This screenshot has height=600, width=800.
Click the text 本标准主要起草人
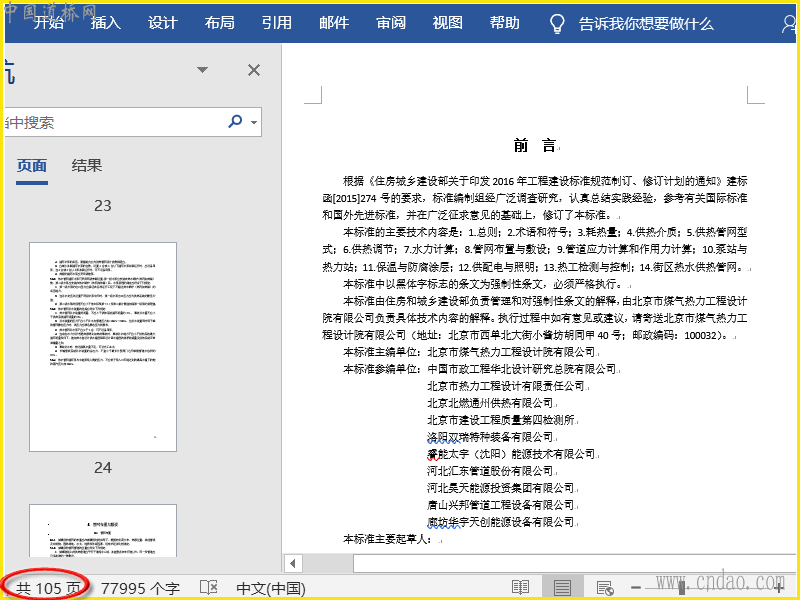tap(383, 539)
